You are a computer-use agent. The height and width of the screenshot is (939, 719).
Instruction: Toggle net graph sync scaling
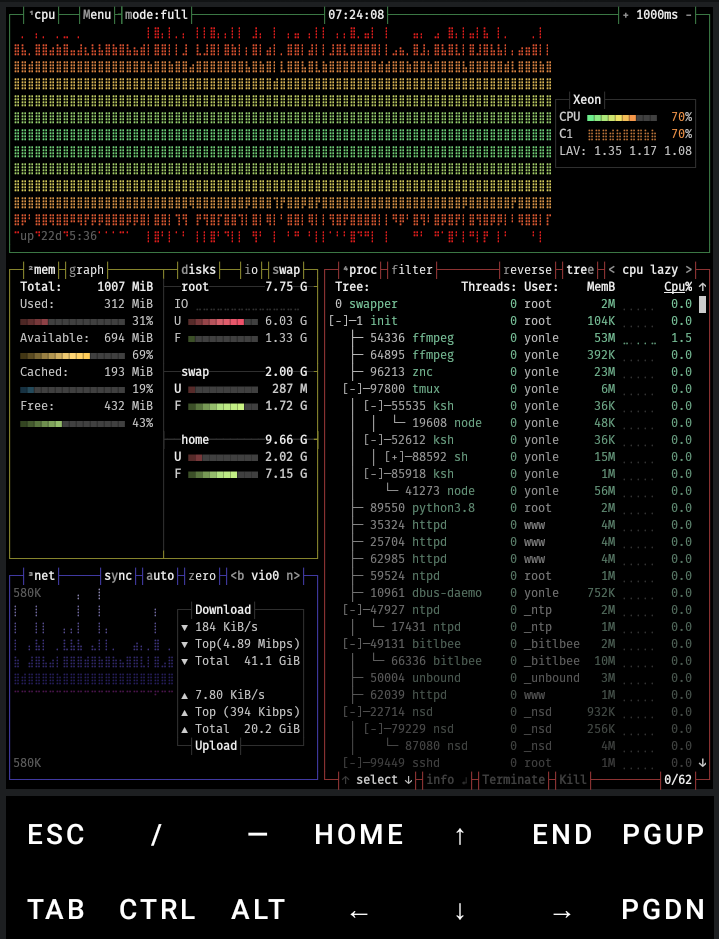(x=118, y=576)
